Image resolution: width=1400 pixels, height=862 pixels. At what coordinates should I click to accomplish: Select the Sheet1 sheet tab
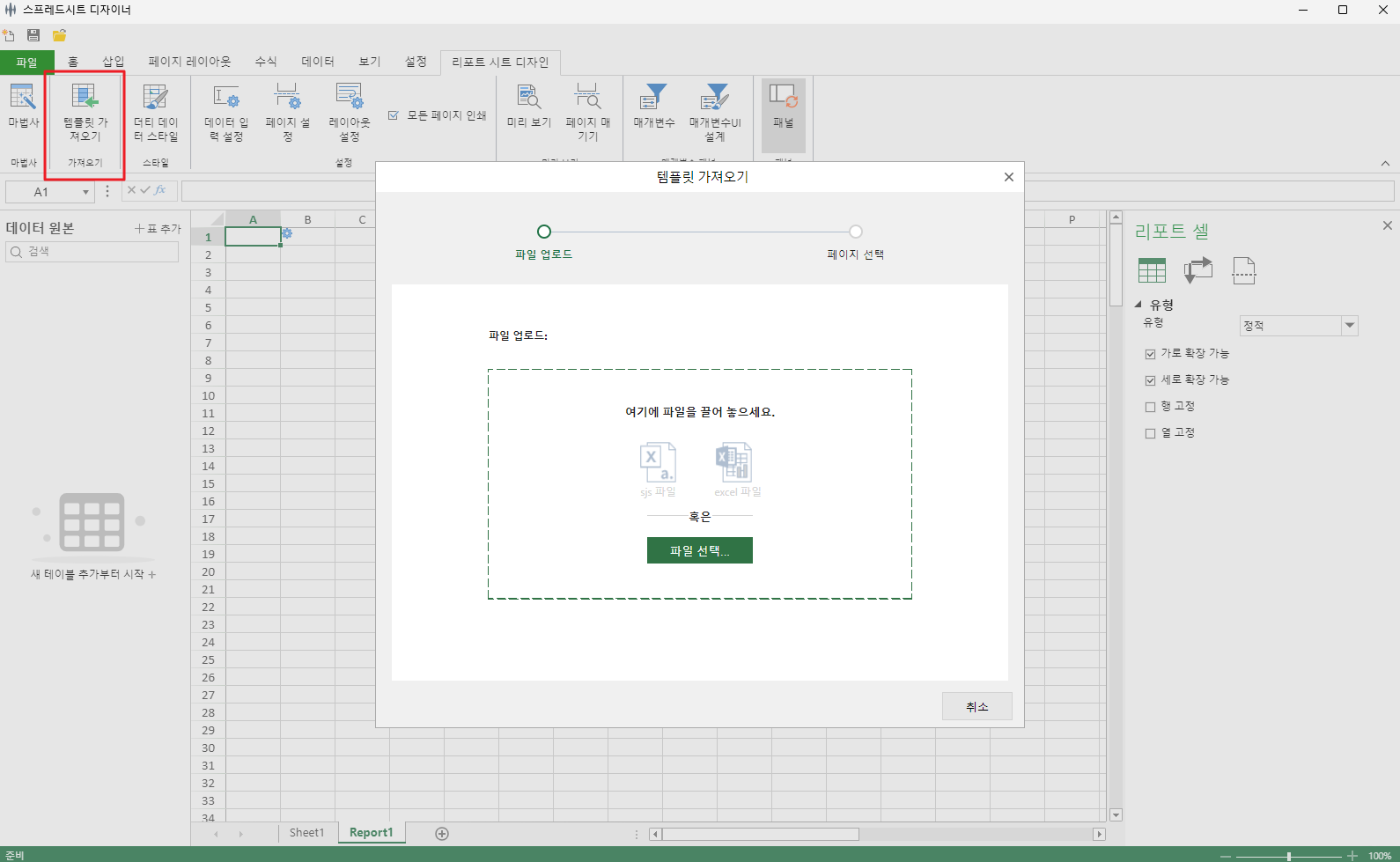306,833
